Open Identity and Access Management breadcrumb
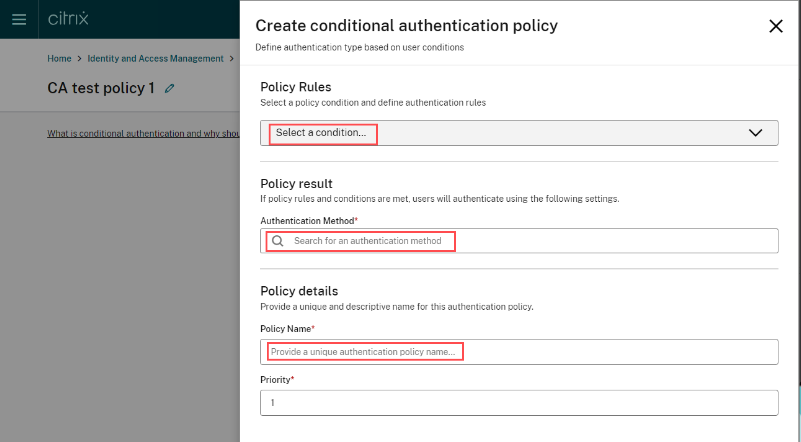This screenshot has width=801, height=442. pos(155,59)
